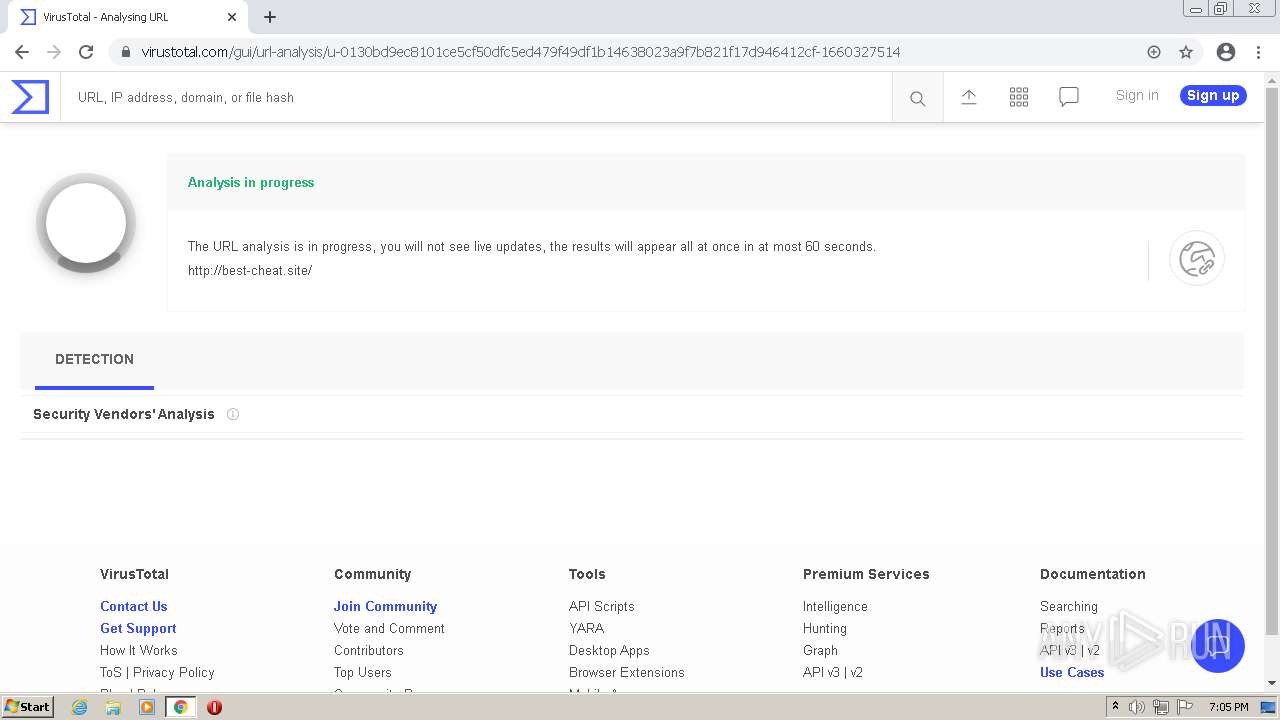Click Join Community link

(x=385, y=606)
